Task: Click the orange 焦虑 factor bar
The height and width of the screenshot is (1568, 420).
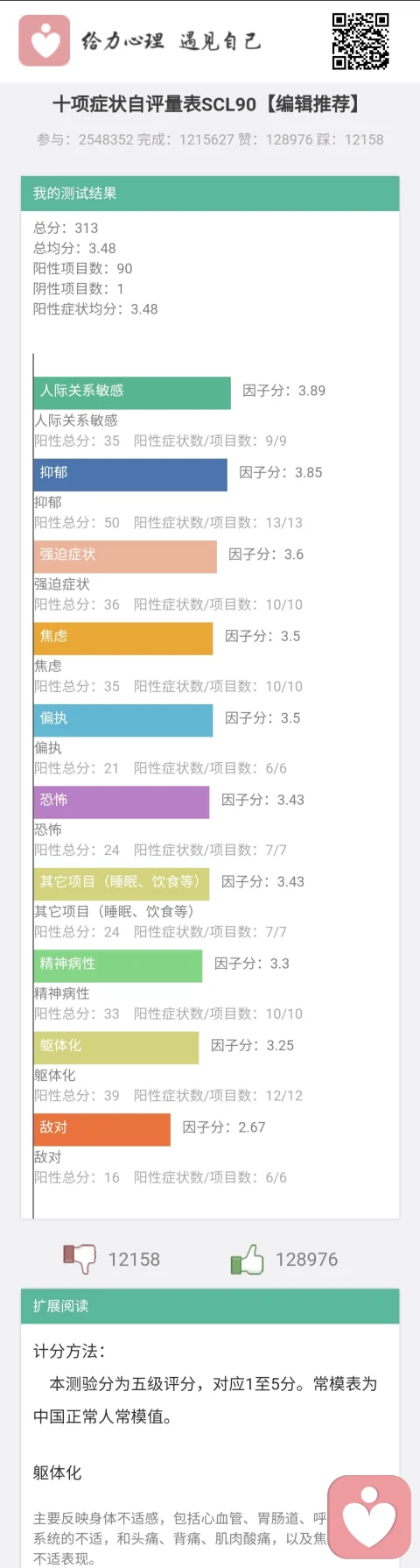Action: click(x=123, y=636)
